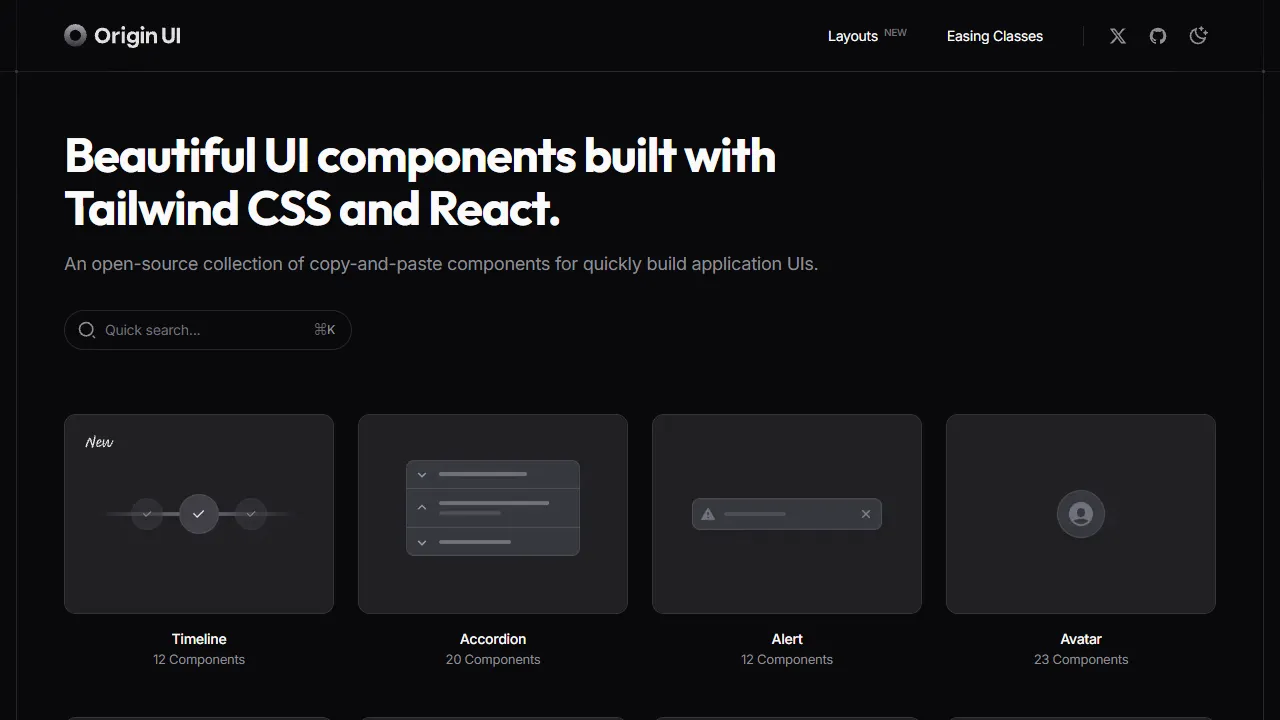
Task: Open the Alert component card
Action: tap(787, 514)
